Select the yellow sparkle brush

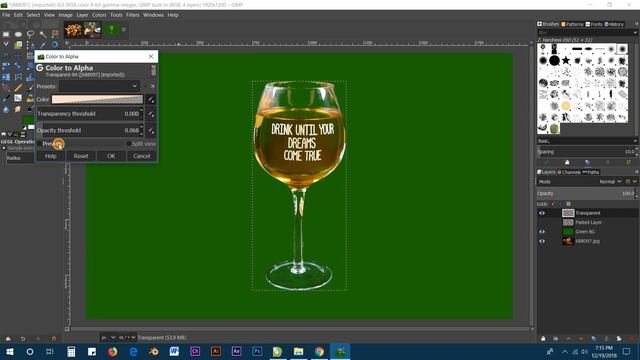pos(566,106)
